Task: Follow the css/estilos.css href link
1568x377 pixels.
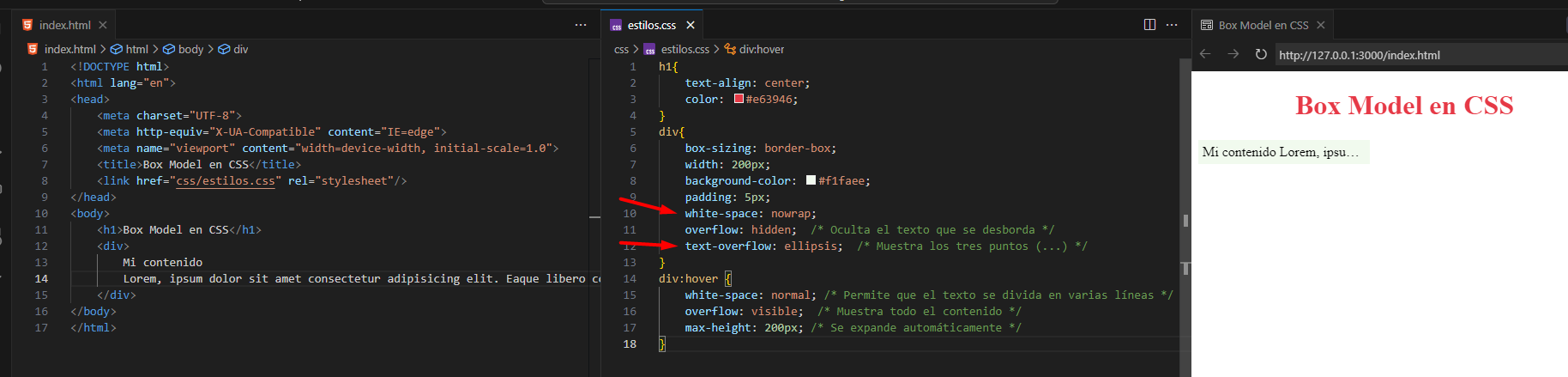Action: 226,180
